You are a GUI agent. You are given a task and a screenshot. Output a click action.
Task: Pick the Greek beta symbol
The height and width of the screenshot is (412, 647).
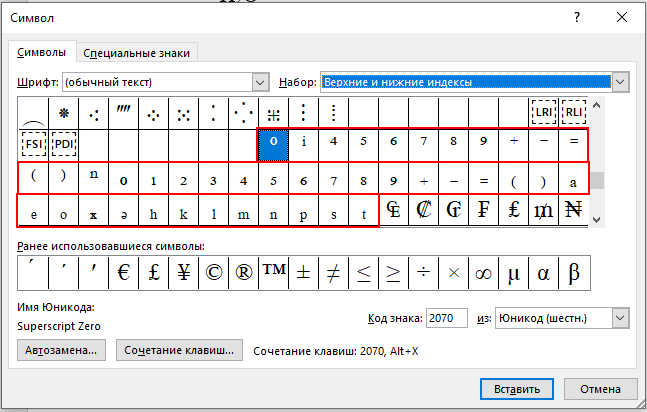point(574,273)
